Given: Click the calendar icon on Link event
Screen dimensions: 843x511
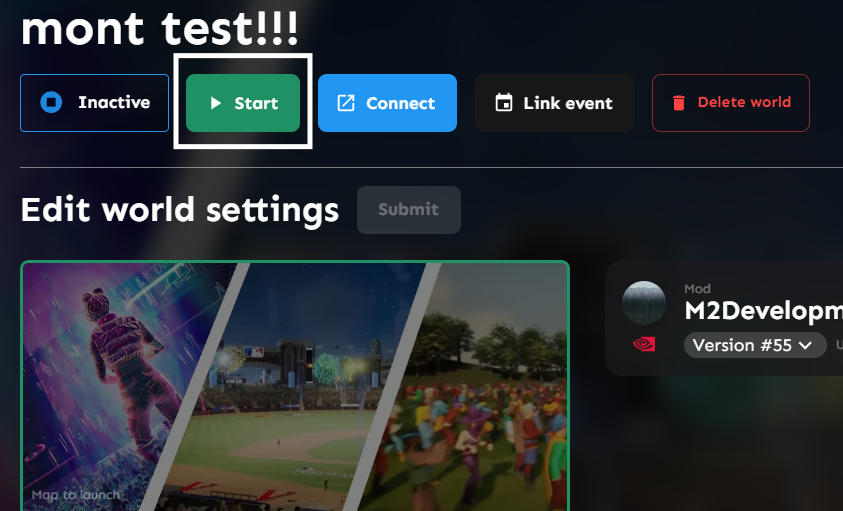Looking at the screenshot, I should coord(504,102).
